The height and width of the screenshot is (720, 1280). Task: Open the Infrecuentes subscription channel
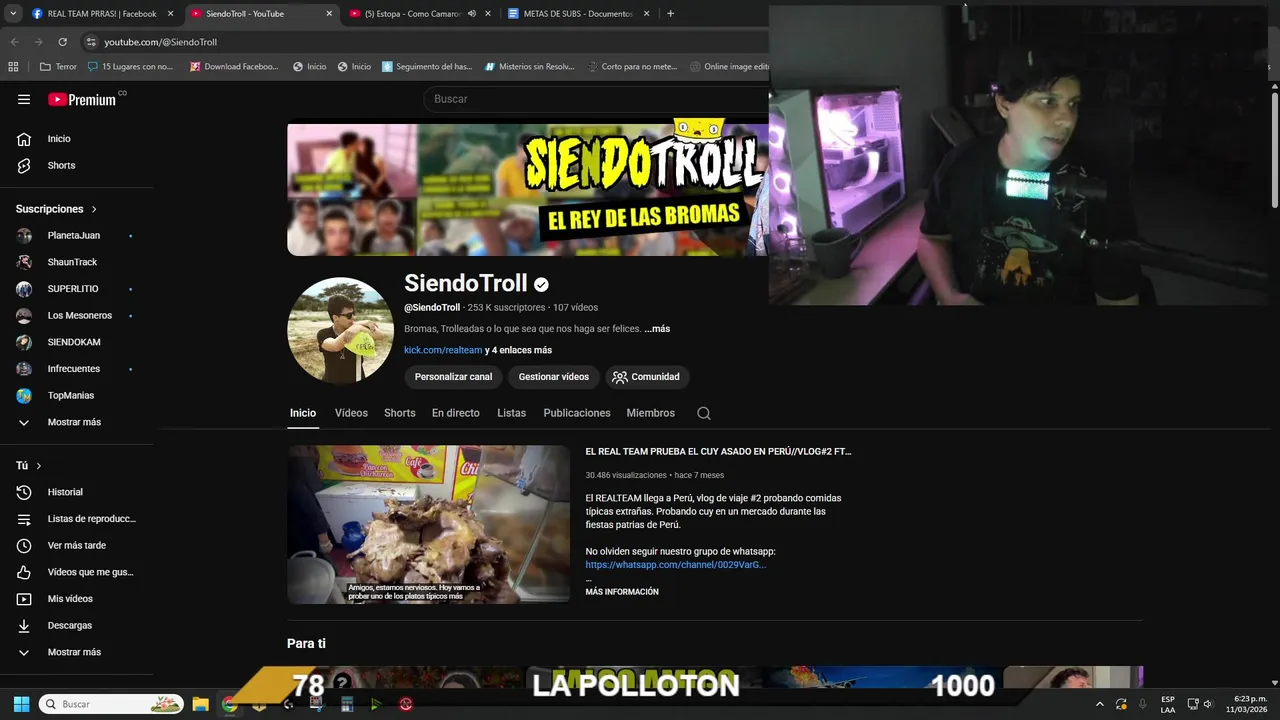pyautogui.click(x=76, y=369)
